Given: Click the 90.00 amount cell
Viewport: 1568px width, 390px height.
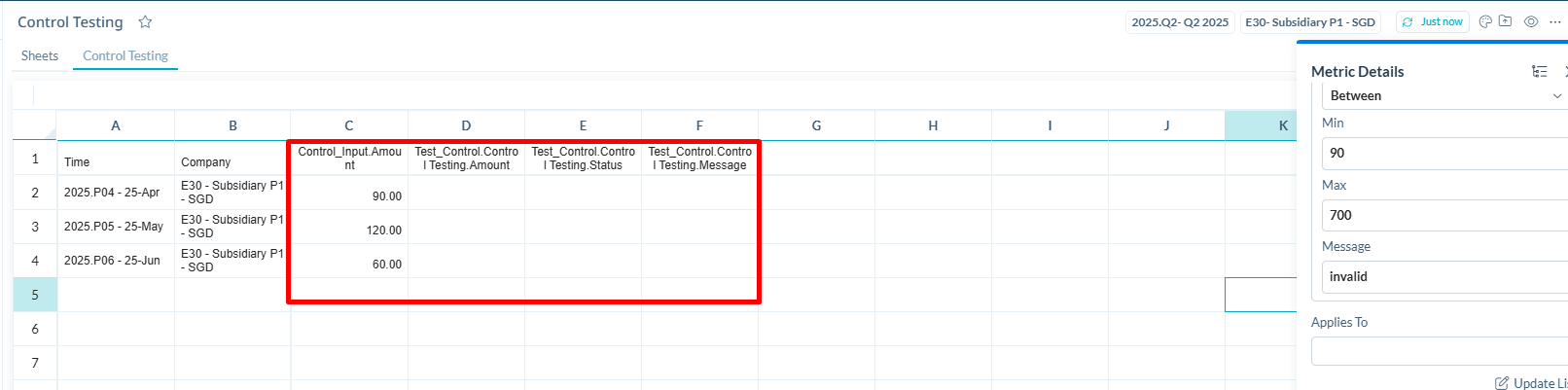Looking at the screenshot, I should [349, 193].
